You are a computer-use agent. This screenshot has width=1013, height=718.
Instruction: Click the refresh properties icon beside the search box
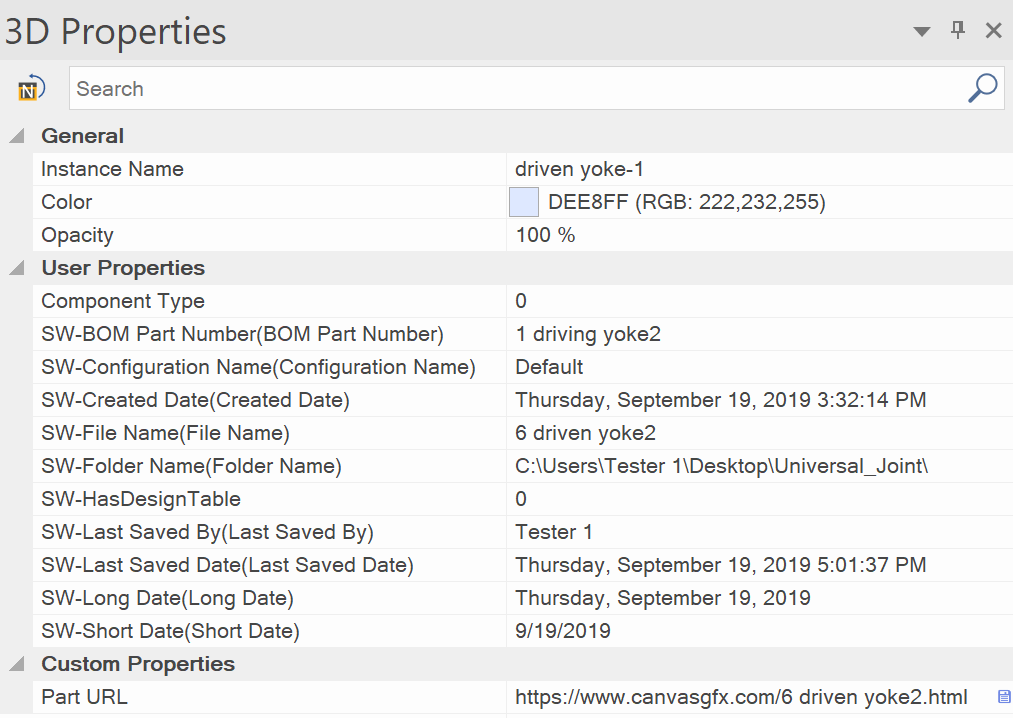31,88
